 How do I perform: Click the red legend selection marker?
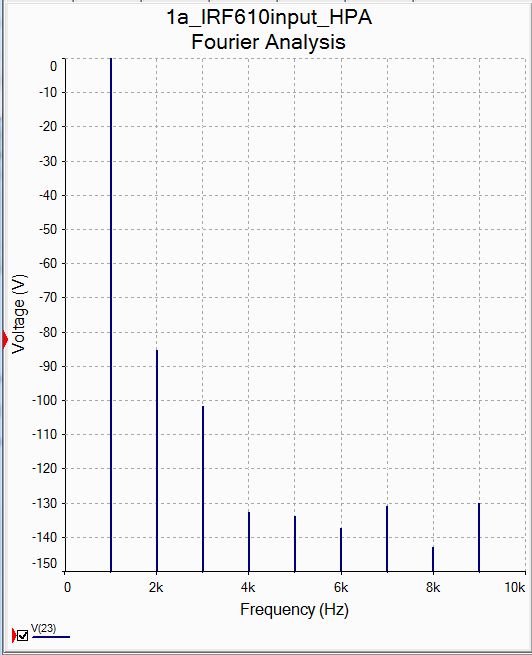click(14, 635)
